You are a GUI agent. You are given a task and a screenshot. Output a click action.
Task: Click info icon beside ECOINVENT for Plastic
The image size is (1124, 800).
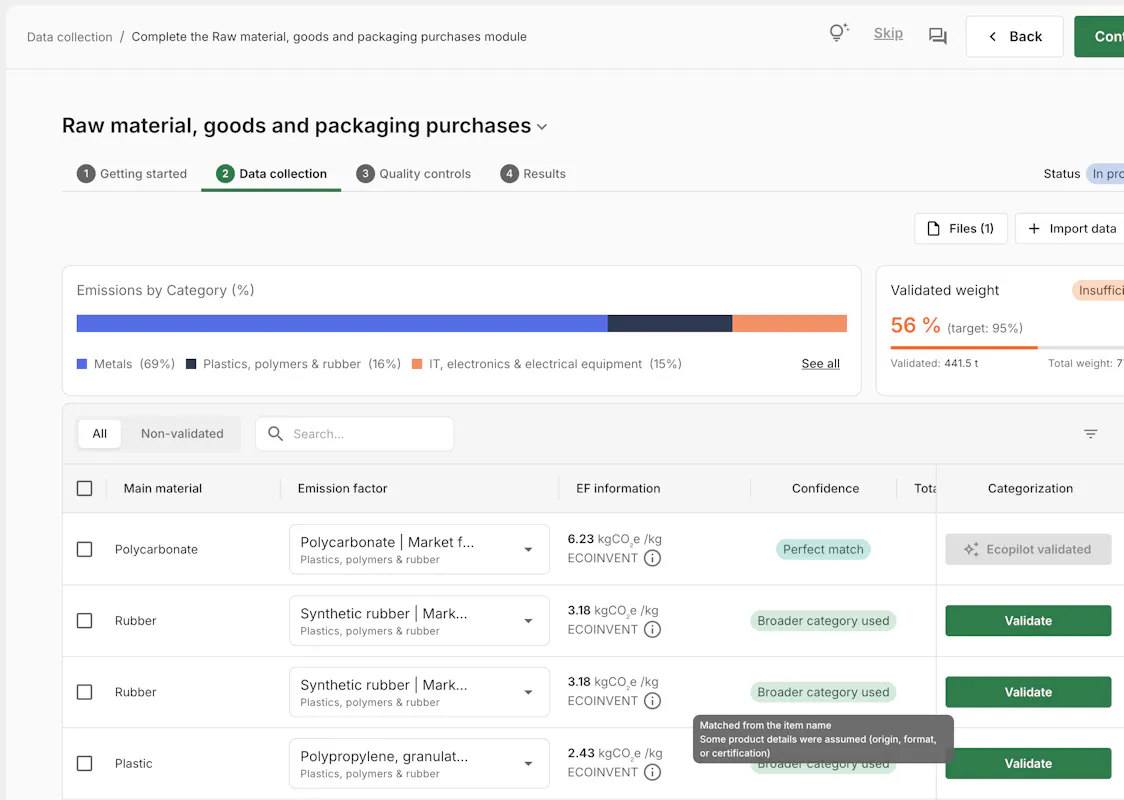[x=652, y=772]
